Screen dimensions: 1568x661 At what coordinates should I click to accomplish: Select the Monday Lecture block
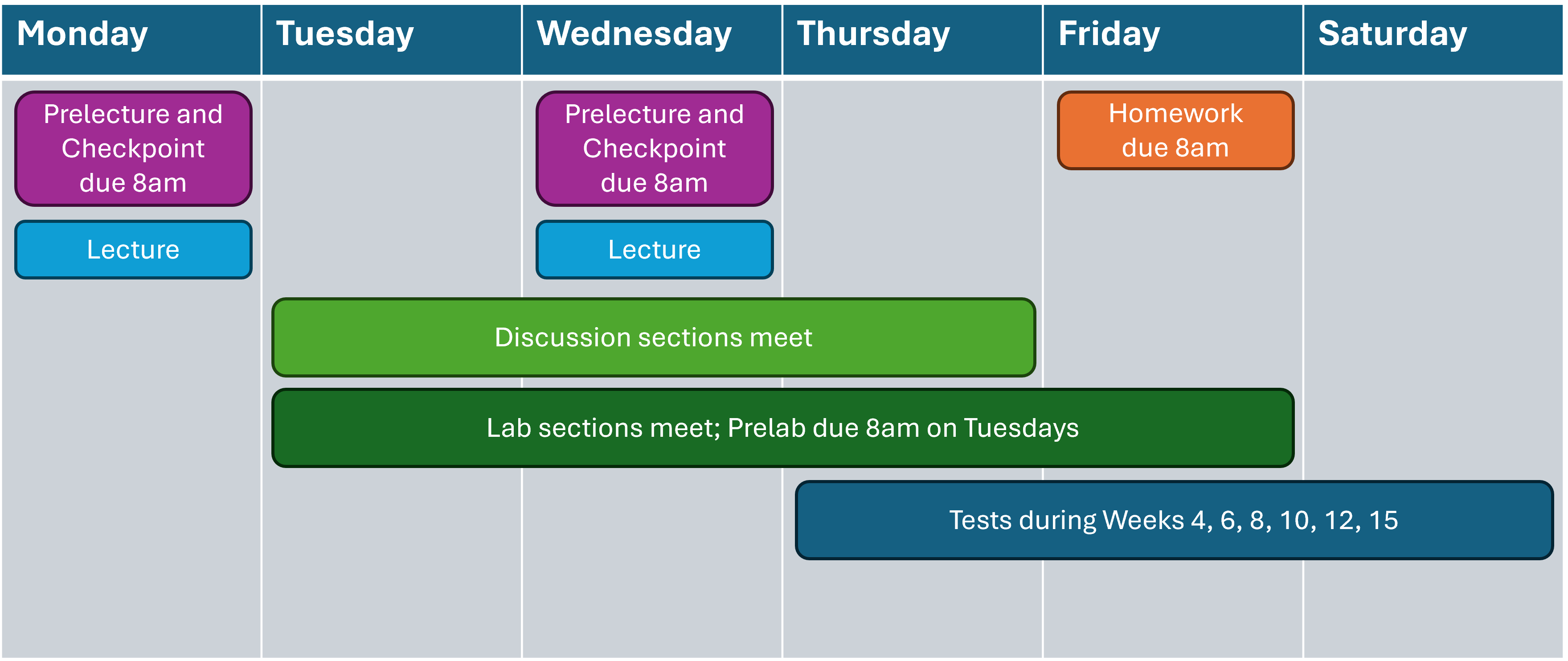click(133, 250)
